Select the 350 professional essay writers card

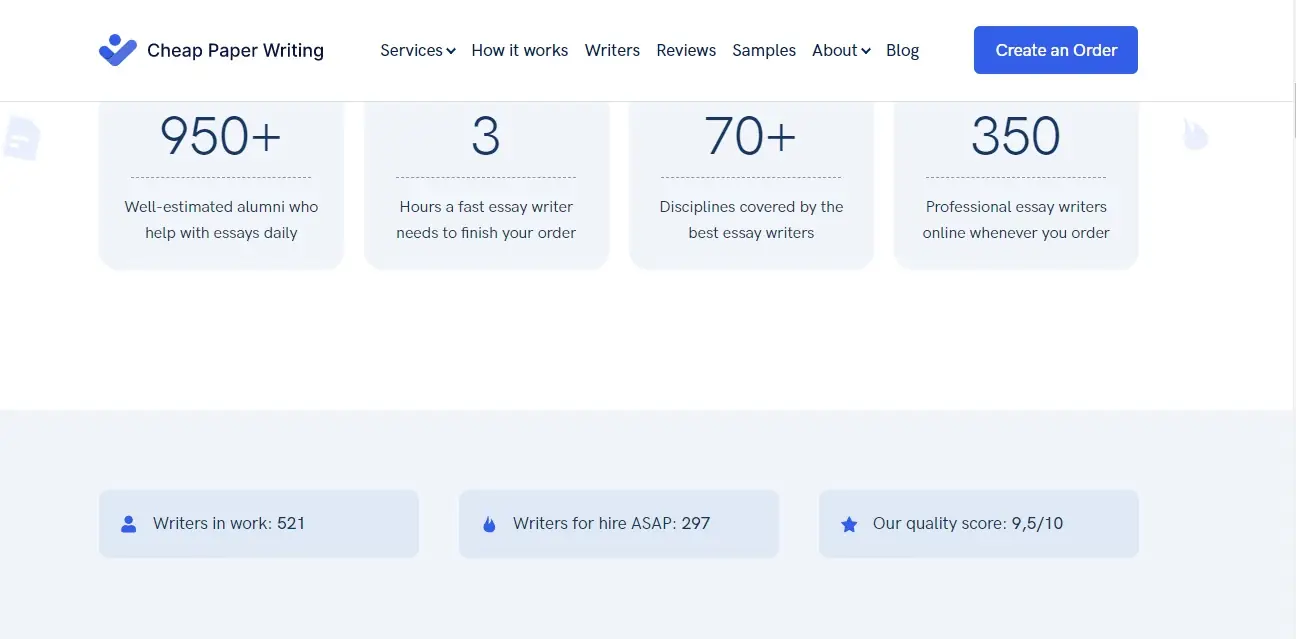pyautogui.click(x=1016, y=185)
